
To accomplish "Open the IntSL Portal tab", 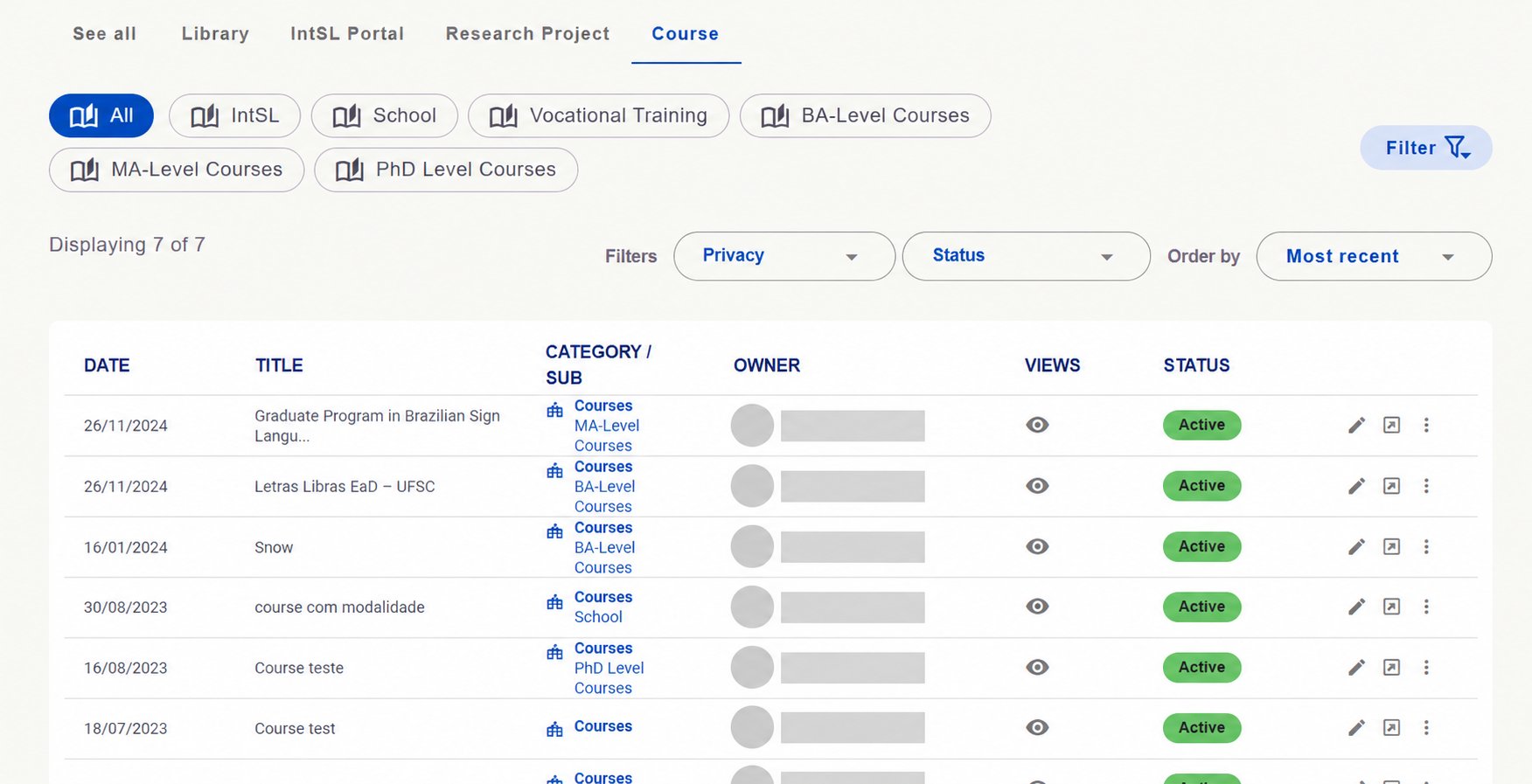I will pyautogui.click(x=347, y=34).
